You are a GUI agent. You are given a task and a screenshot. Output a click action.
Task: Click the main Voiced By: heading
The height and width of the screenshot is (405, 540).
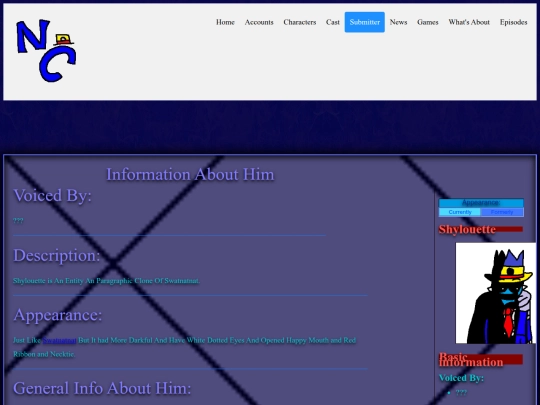[52, 195]
